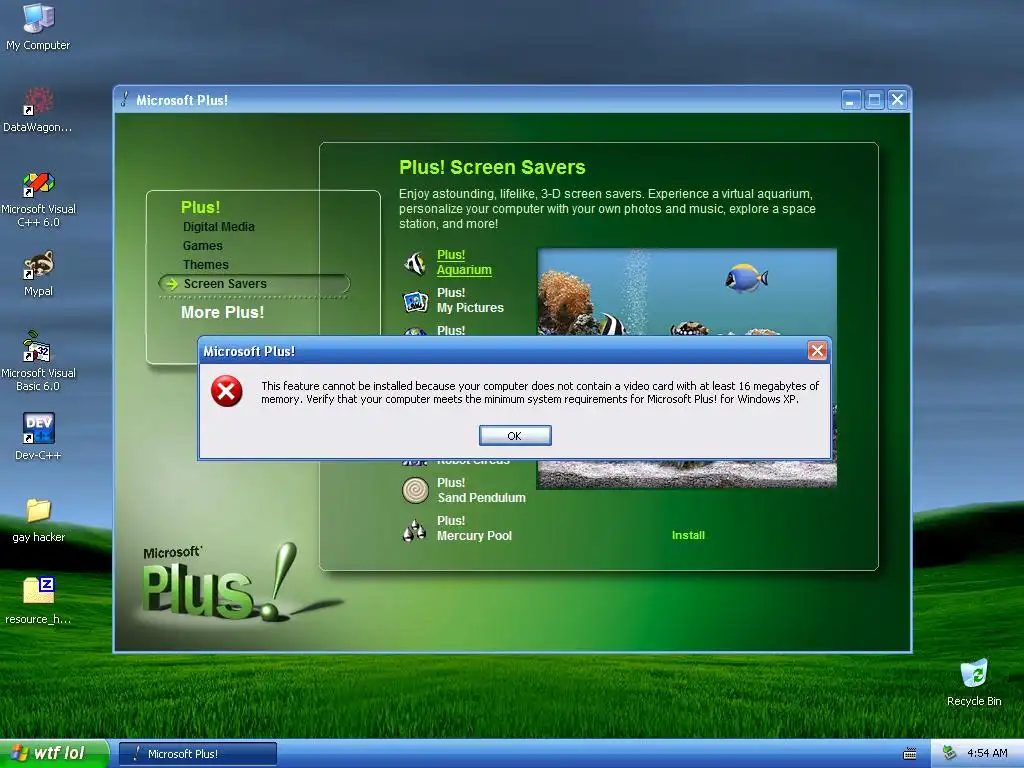Open My Computer desktop icon
This screenshot has height=768, width=1024.
click(38, 26)
